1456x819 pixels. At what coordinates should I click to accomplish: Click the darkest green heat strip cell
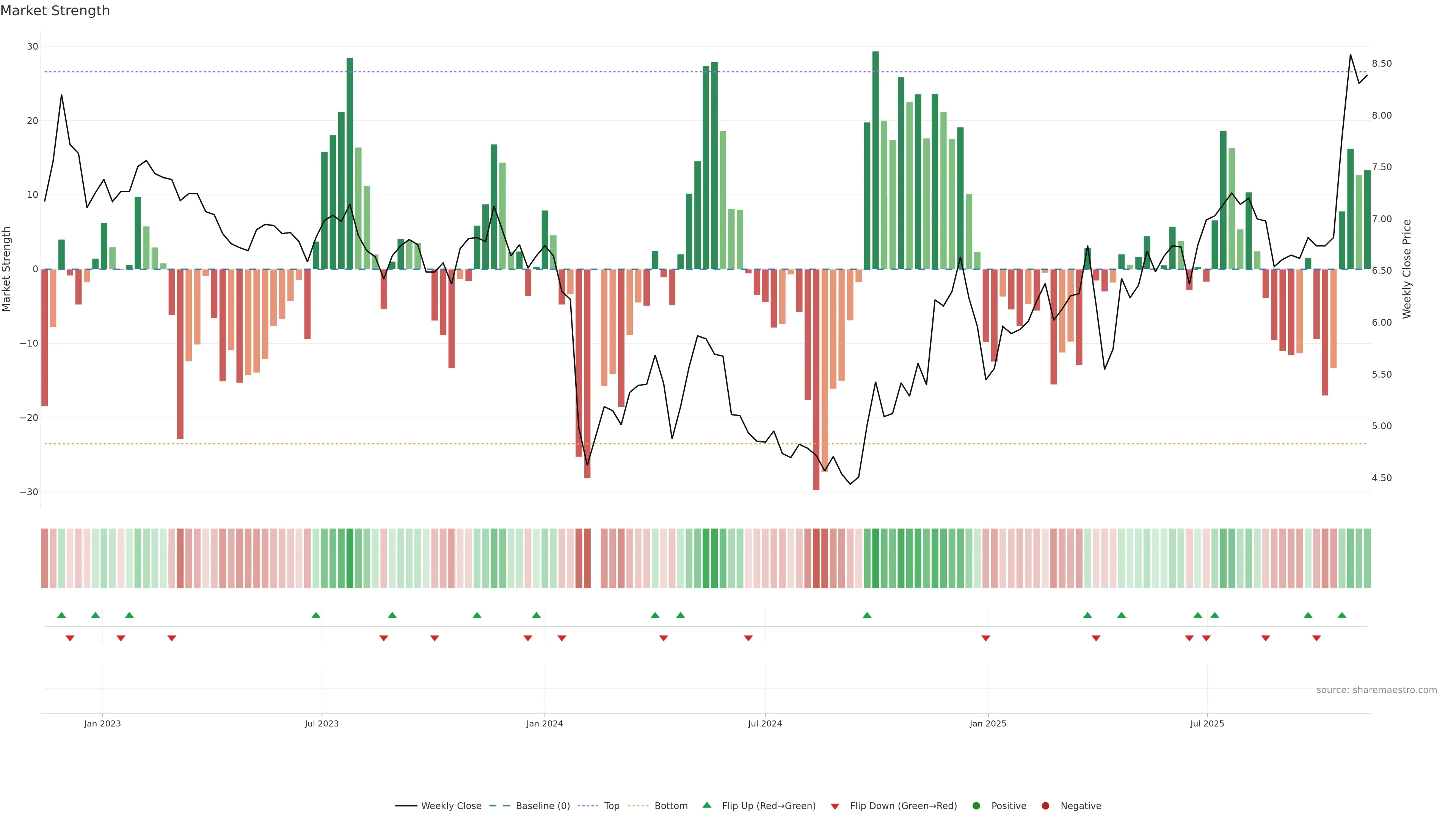(875, 559)
